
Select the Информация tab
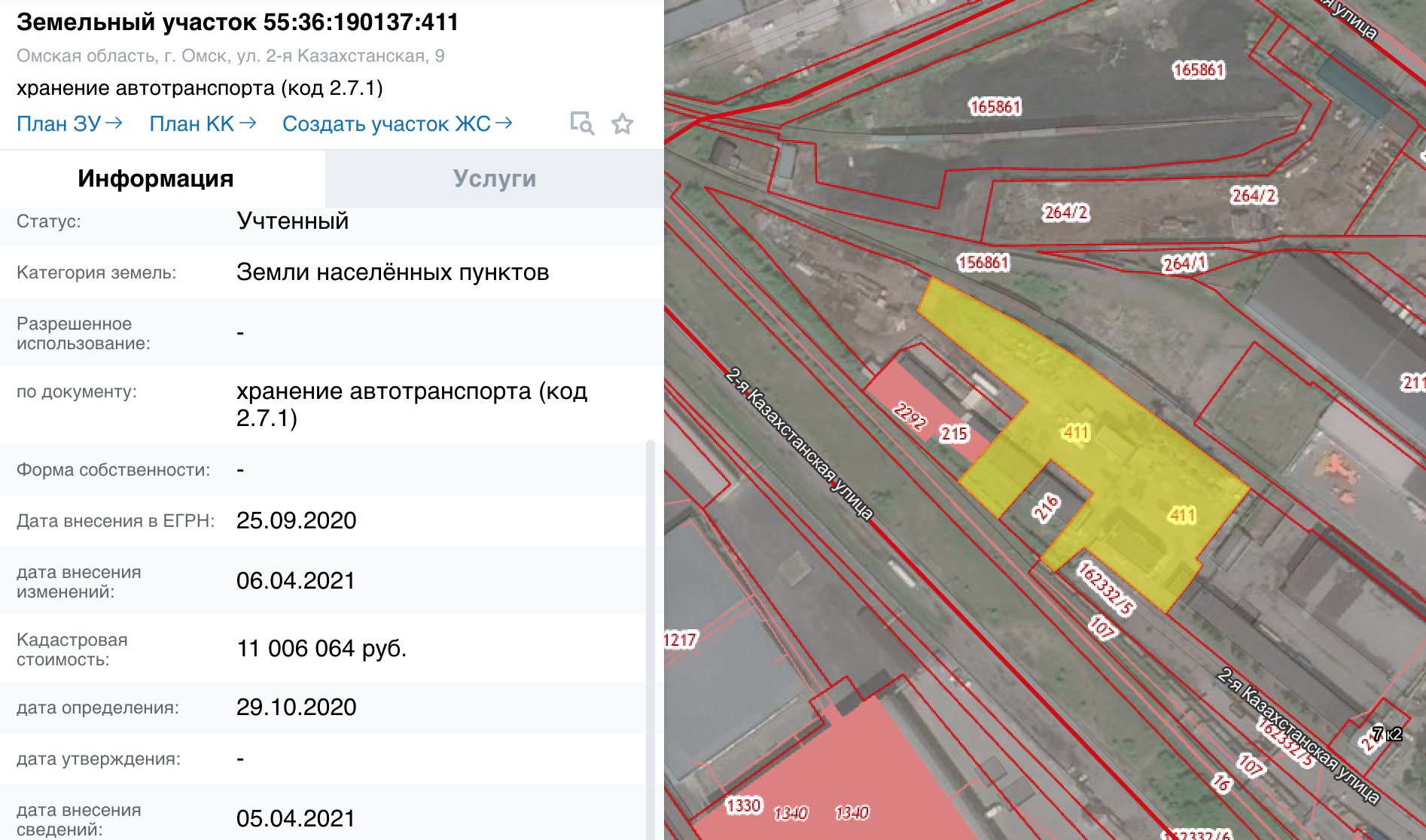155,179
